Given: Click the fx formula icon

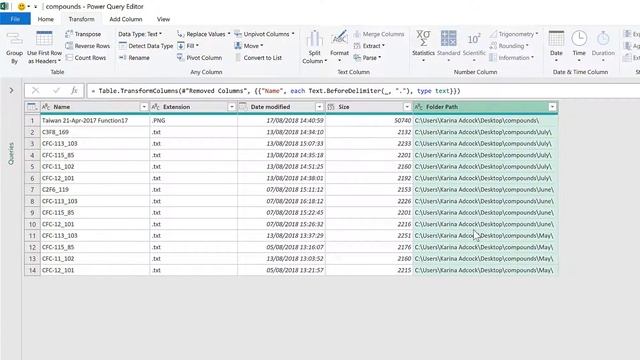Looking at the screenshot, I should 74,91.
